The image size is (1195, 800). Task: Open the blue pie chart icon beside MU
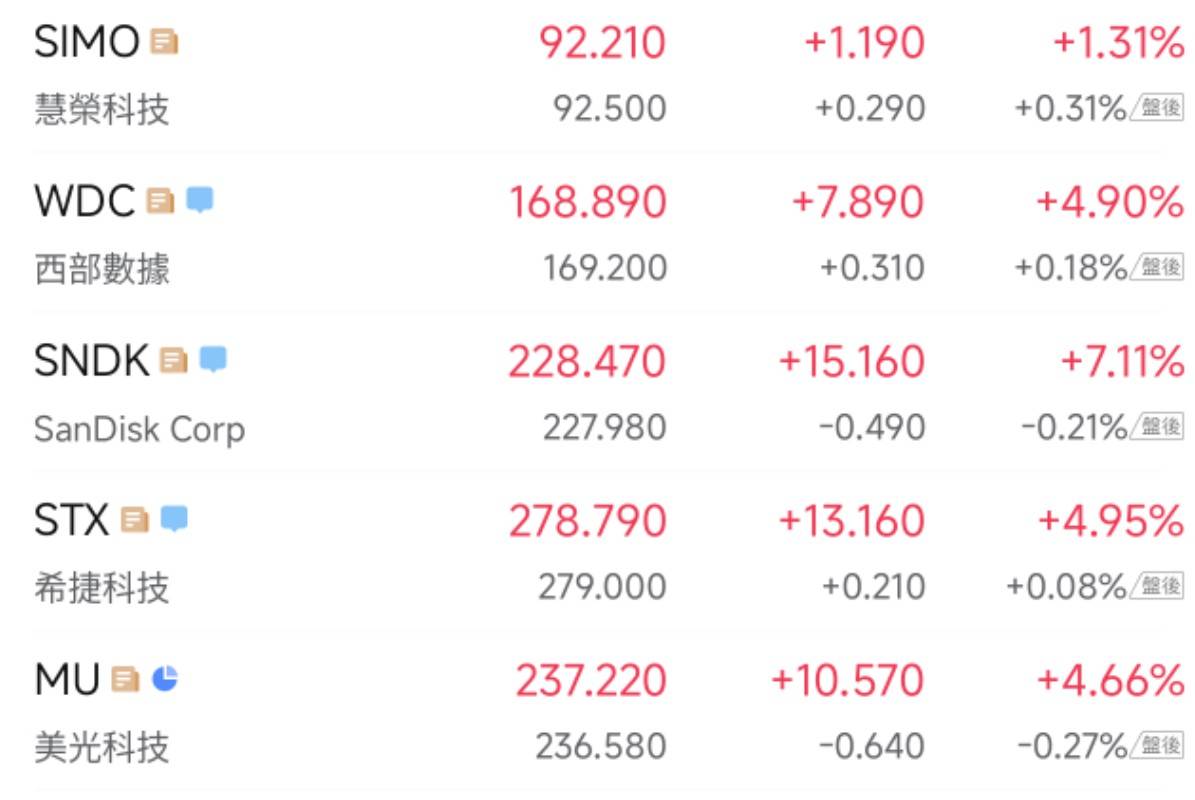[x=165, y=680]
